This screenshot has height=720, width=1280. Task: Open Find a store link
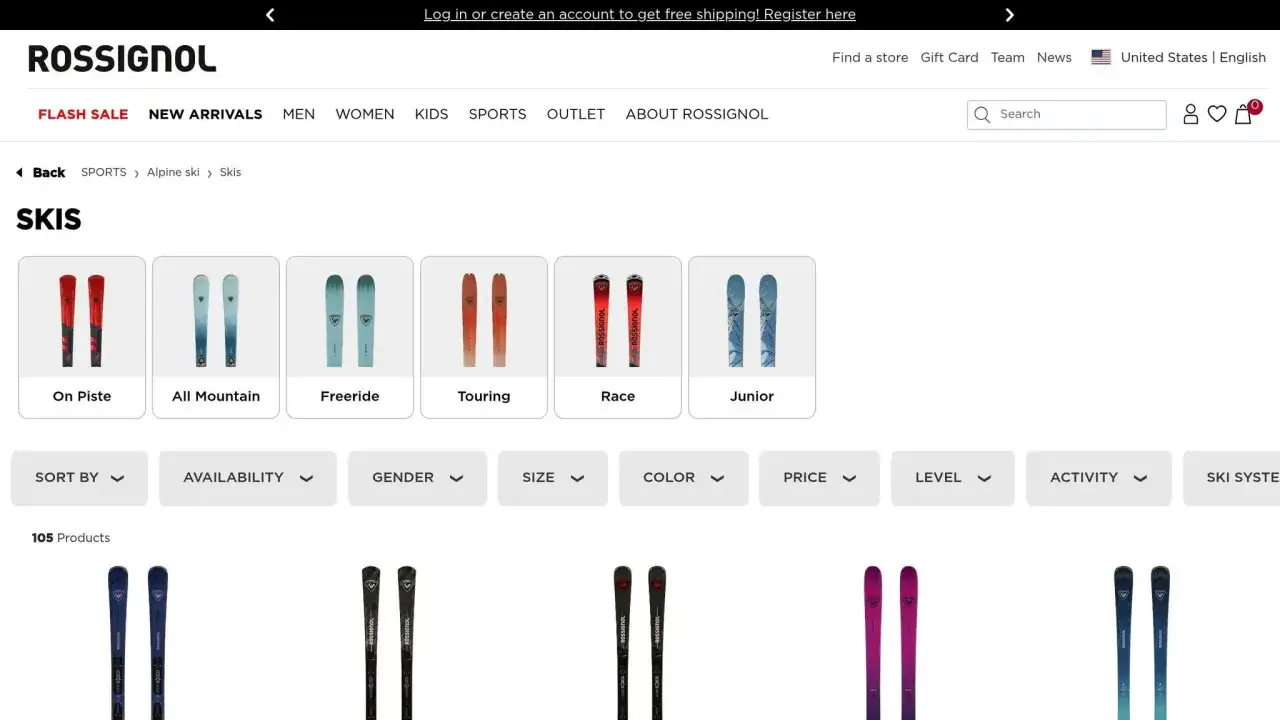tap(870, 58)
